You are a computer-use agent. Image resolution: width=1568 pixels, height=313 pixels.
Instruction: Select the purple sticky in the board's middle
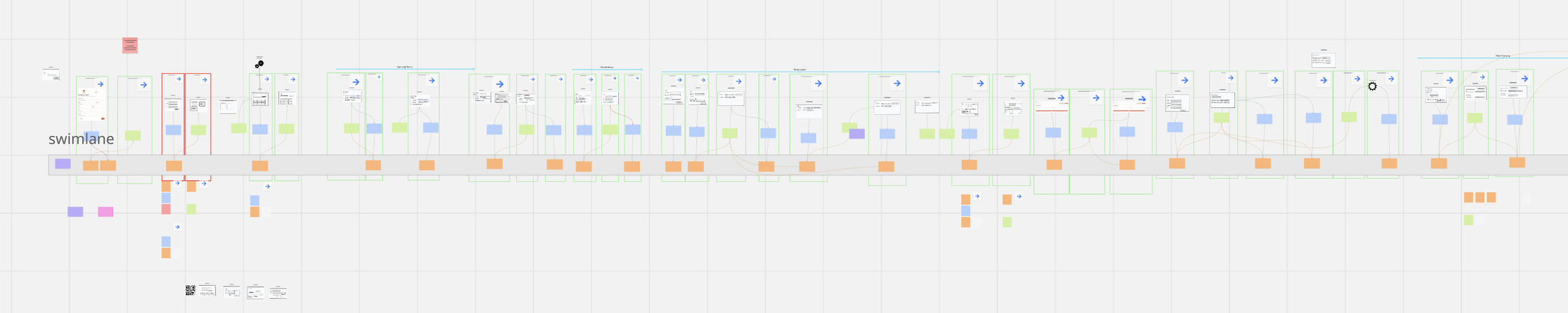[856, 133]
